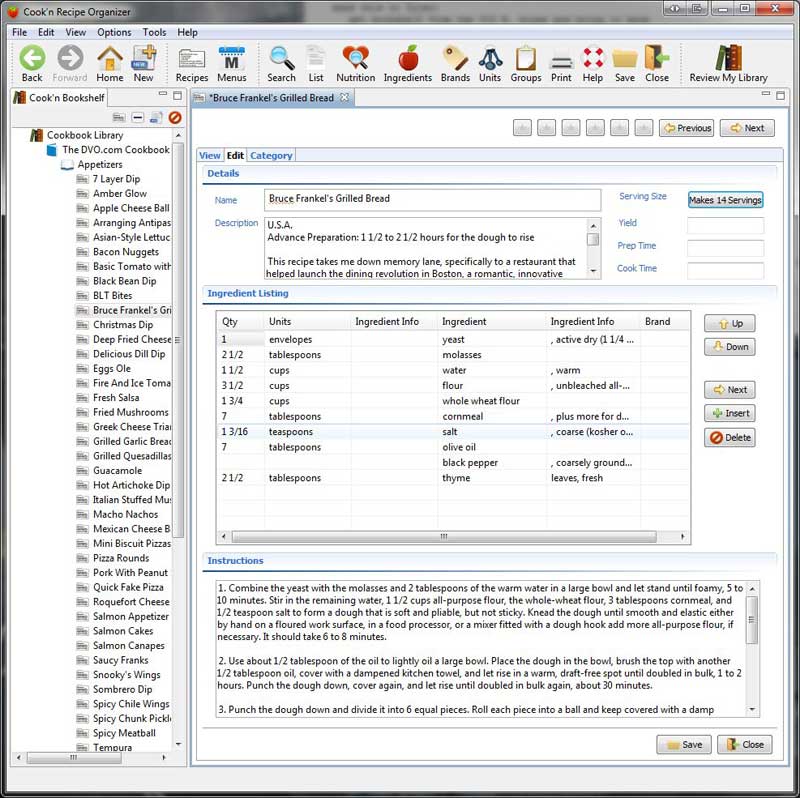Open the Units scale icon
800x798 pixels.
coord(490,64)
